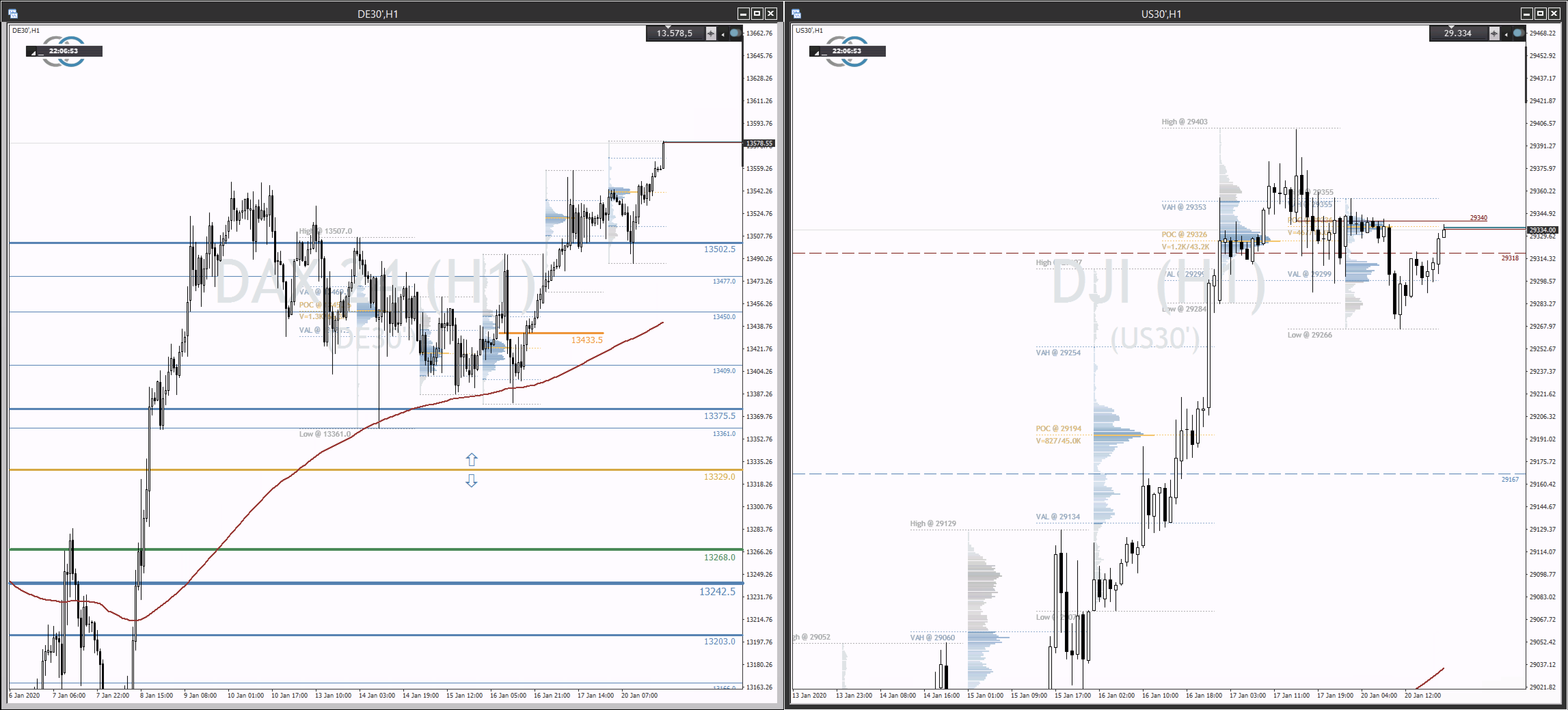Image resolution: width=1568 pixels, height=710 pixels.
Task: Click the red dashed 29318 level label
Action: click(x=1510, y=258)
